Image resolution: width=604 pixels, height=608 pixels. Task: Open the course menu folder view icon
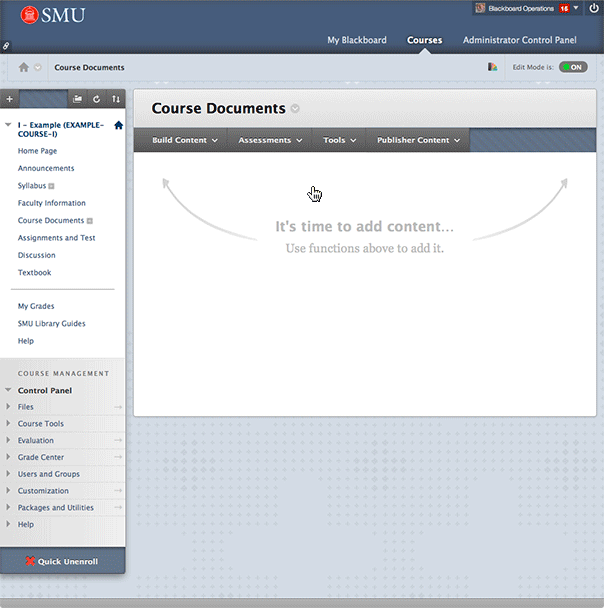pos(78,99)
